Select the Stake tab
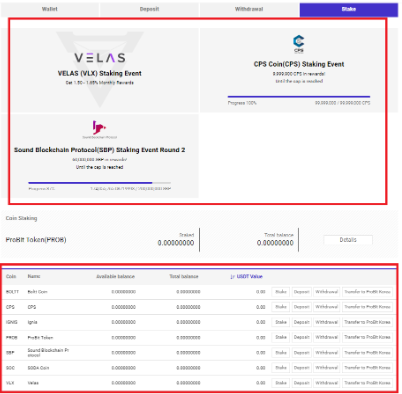Screen dimensions: 402x394 coord(349,9)
